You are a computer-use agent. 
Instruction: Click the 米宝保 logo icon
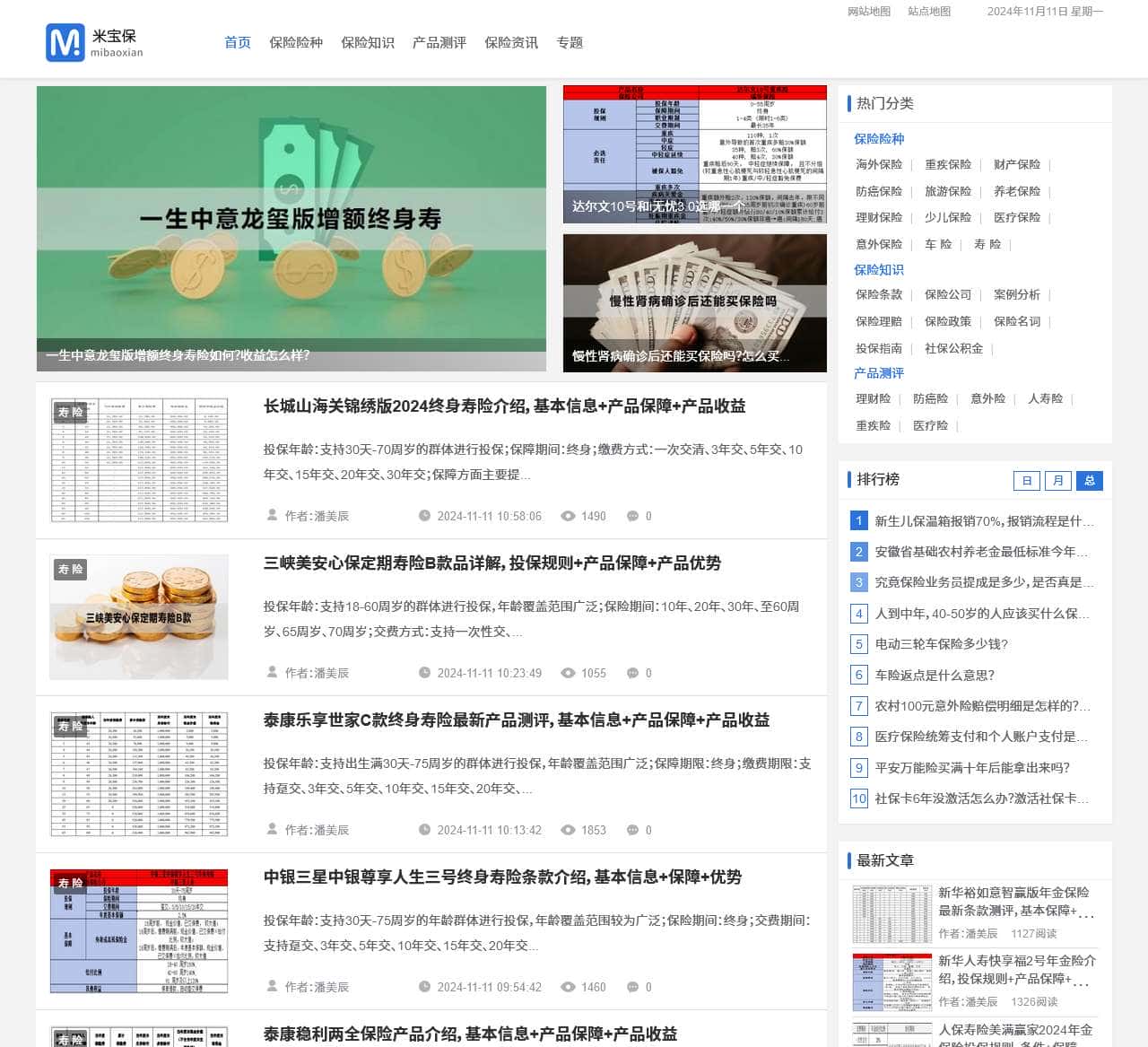(x=64, y=42)
